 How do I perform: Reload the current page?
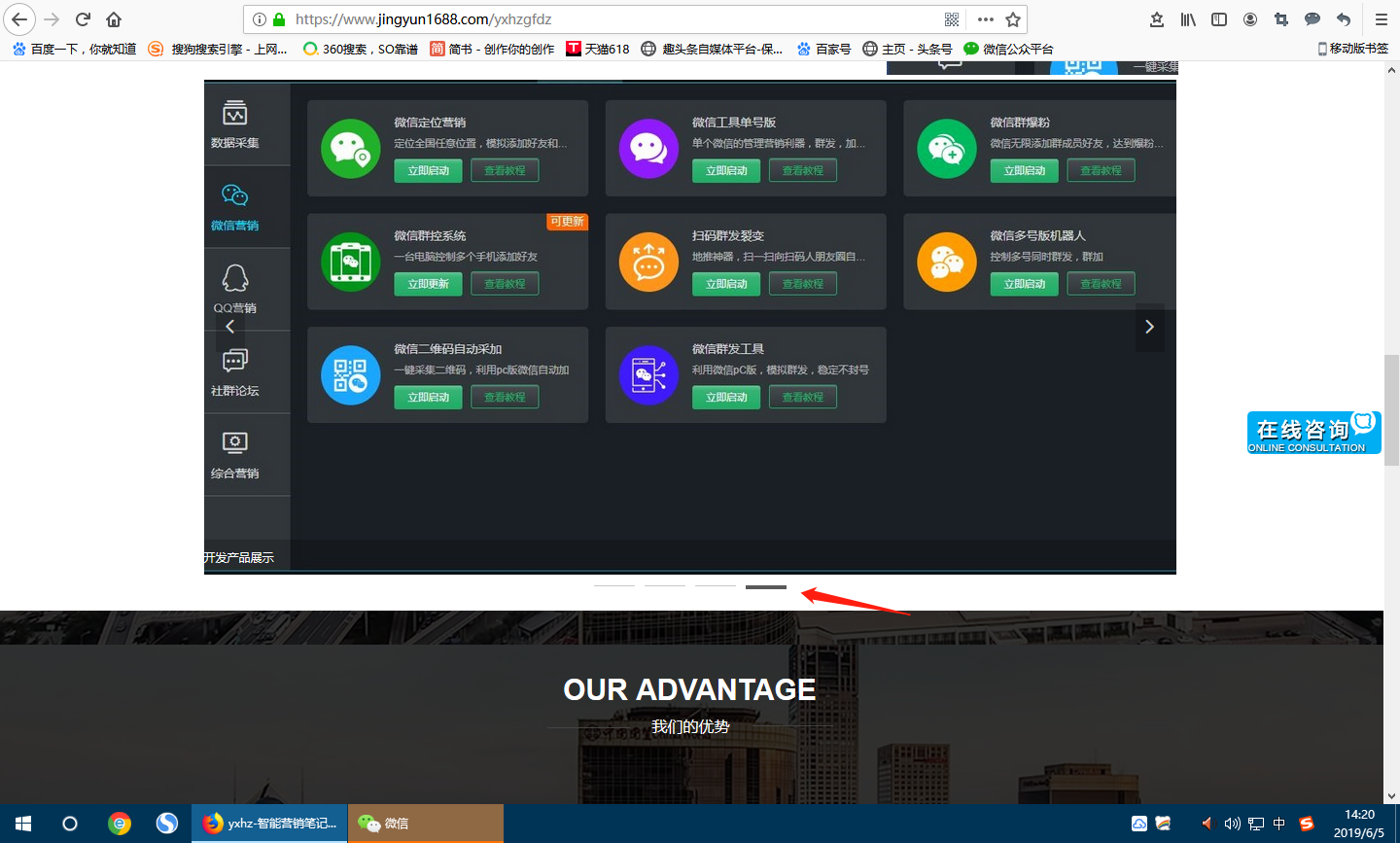(83, 19)
